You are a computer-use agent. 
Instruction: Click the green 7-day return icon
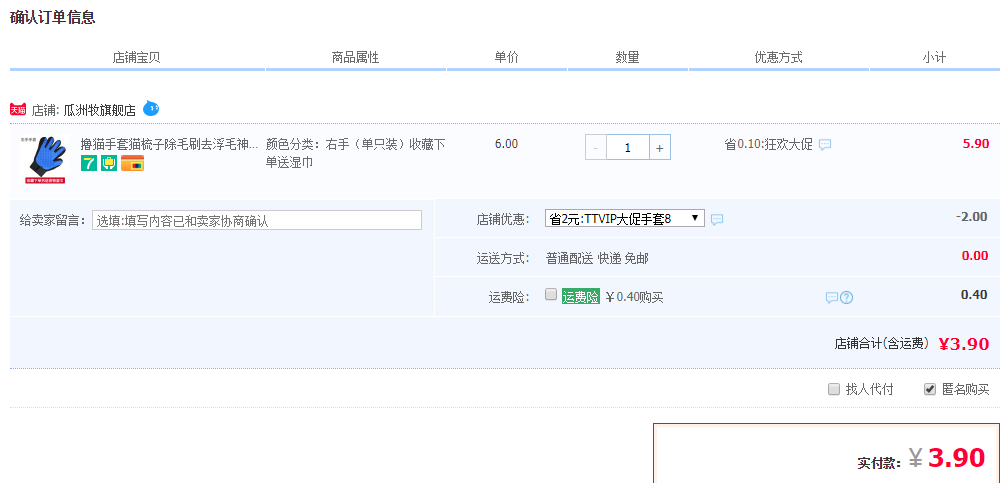pos(89,163)
